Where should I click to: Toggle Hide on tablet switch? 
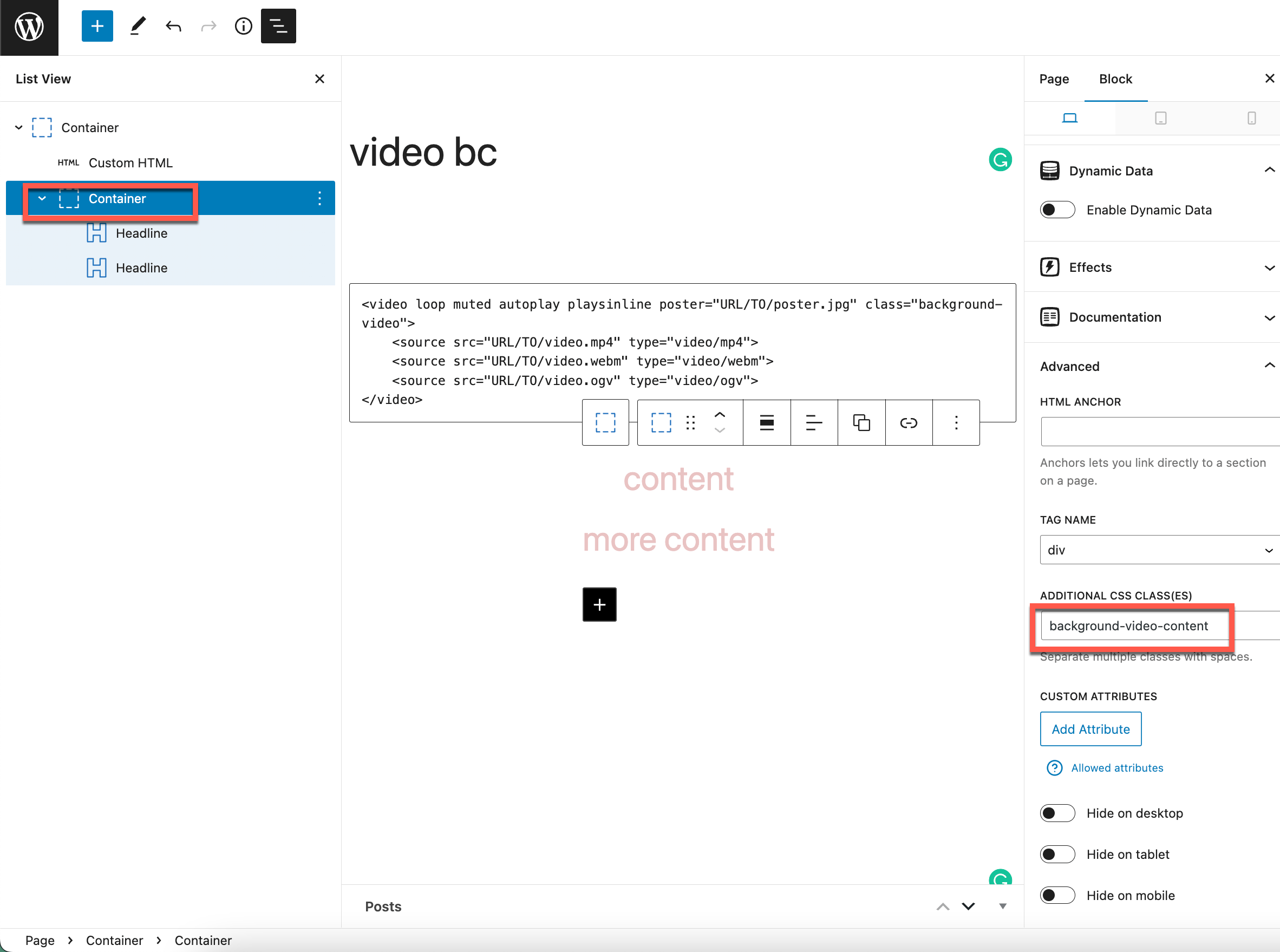click(1057, 854)
